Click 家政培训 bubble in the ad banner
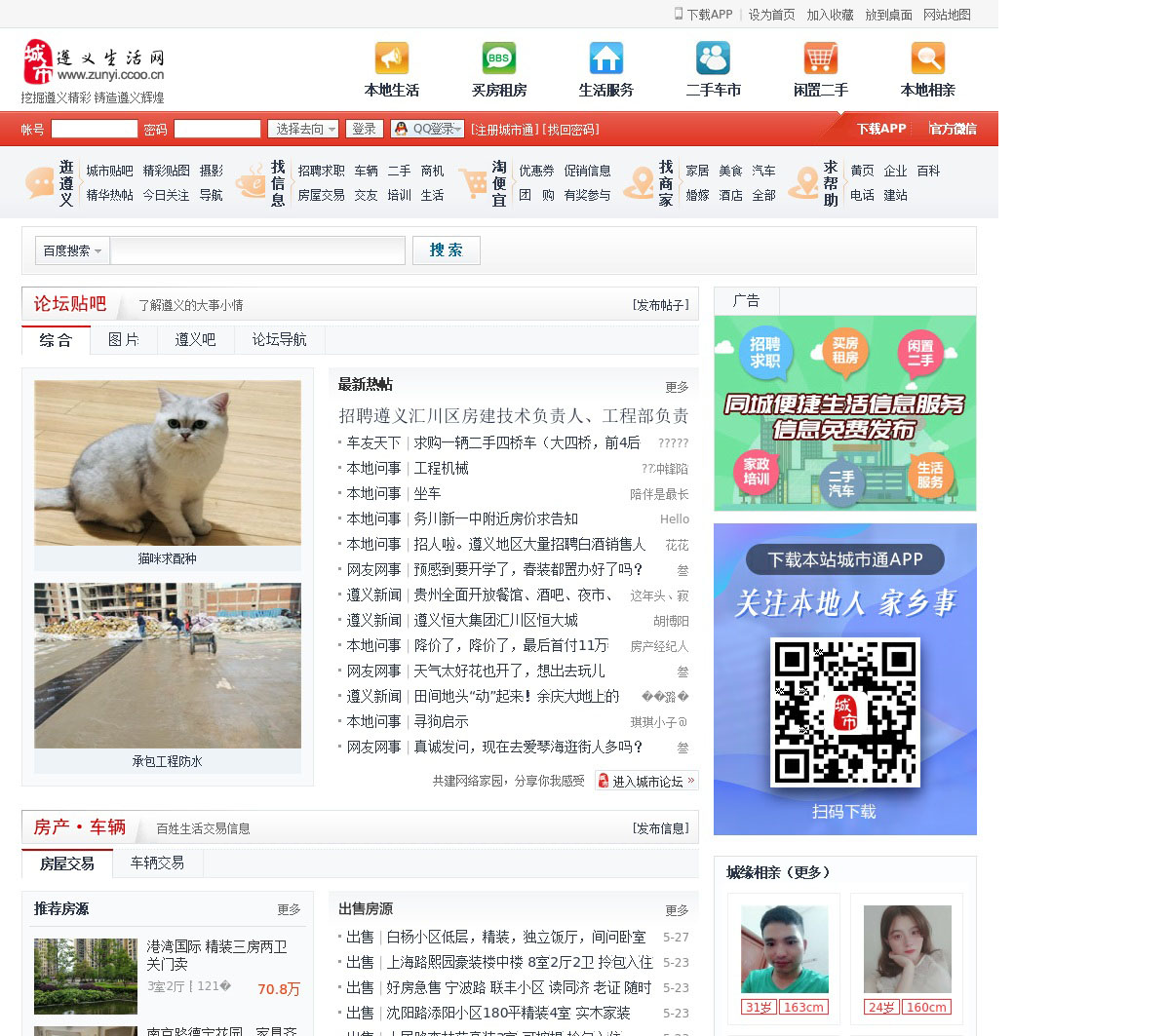The width and height of the screenshot is (1170, 1036). (x=757, y=472)
